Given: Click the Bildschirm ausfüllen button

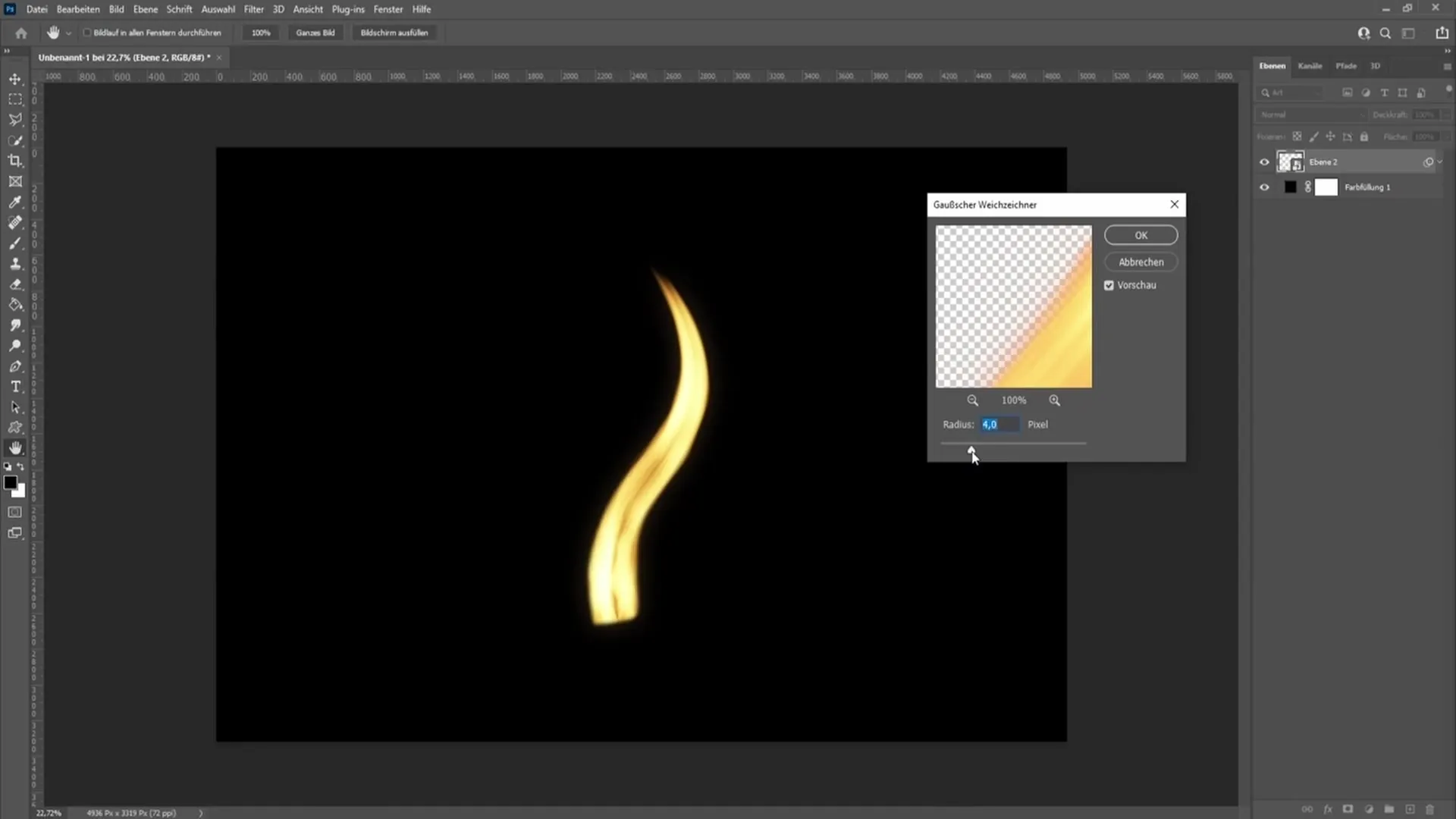Looking at the screenshot, I should click(394, 33).
